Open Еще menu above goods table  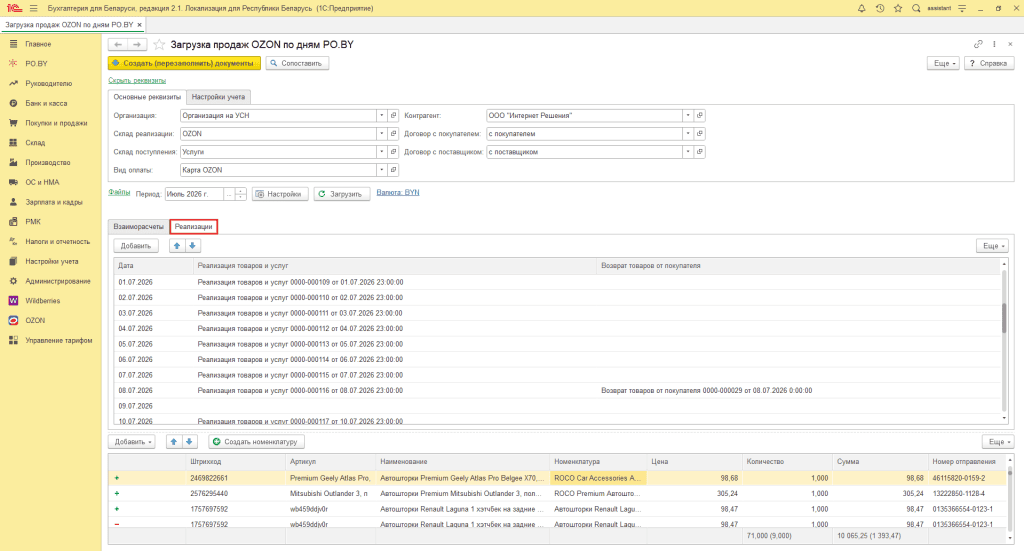[998, 442]
